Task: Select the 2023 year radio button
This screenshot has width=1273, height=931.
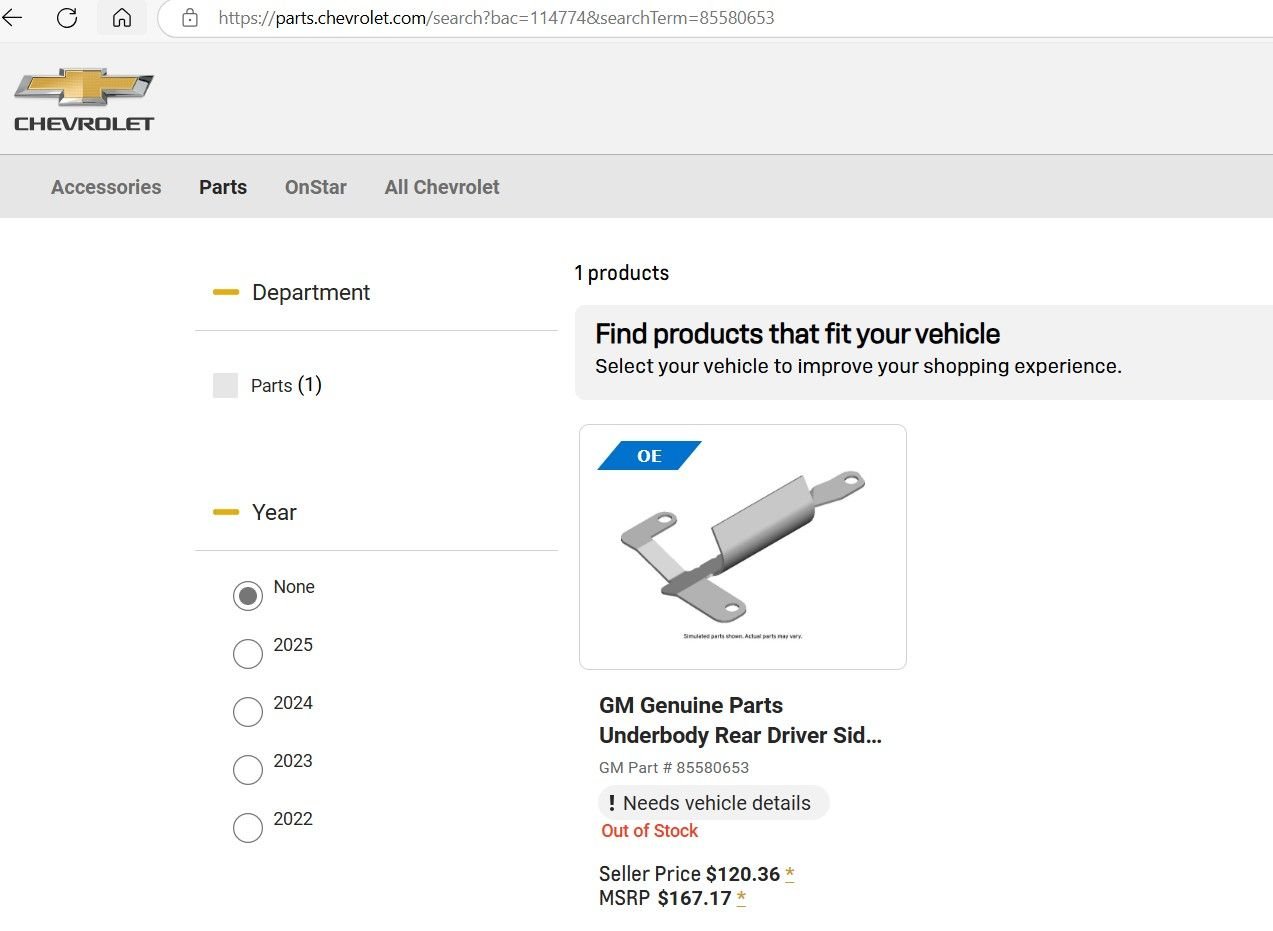Action: click(x=248, y=770)
